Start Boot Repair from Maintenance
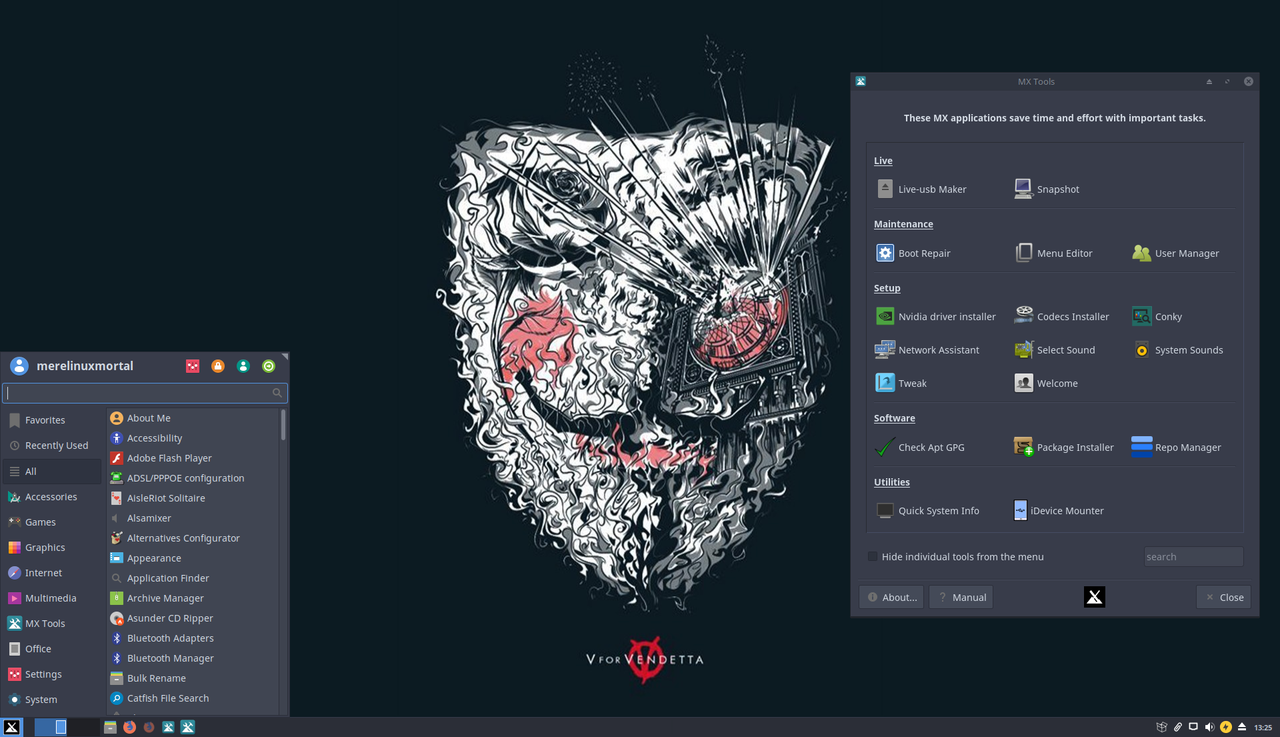This screenshot has width=1280, height=737. click(923, 253)
